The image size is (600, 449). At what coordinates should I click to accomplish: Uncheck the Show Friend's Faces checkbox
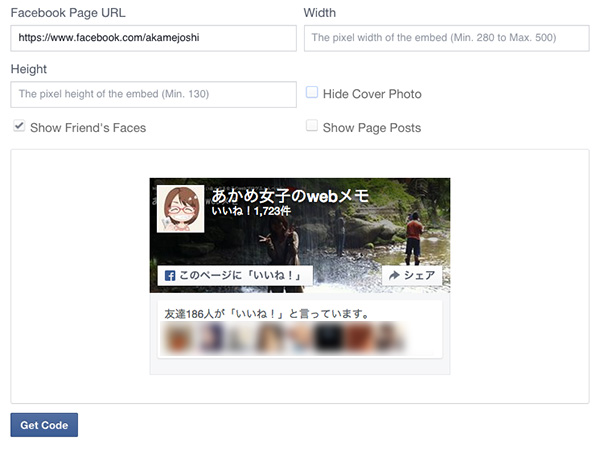(x=19, y=126)
